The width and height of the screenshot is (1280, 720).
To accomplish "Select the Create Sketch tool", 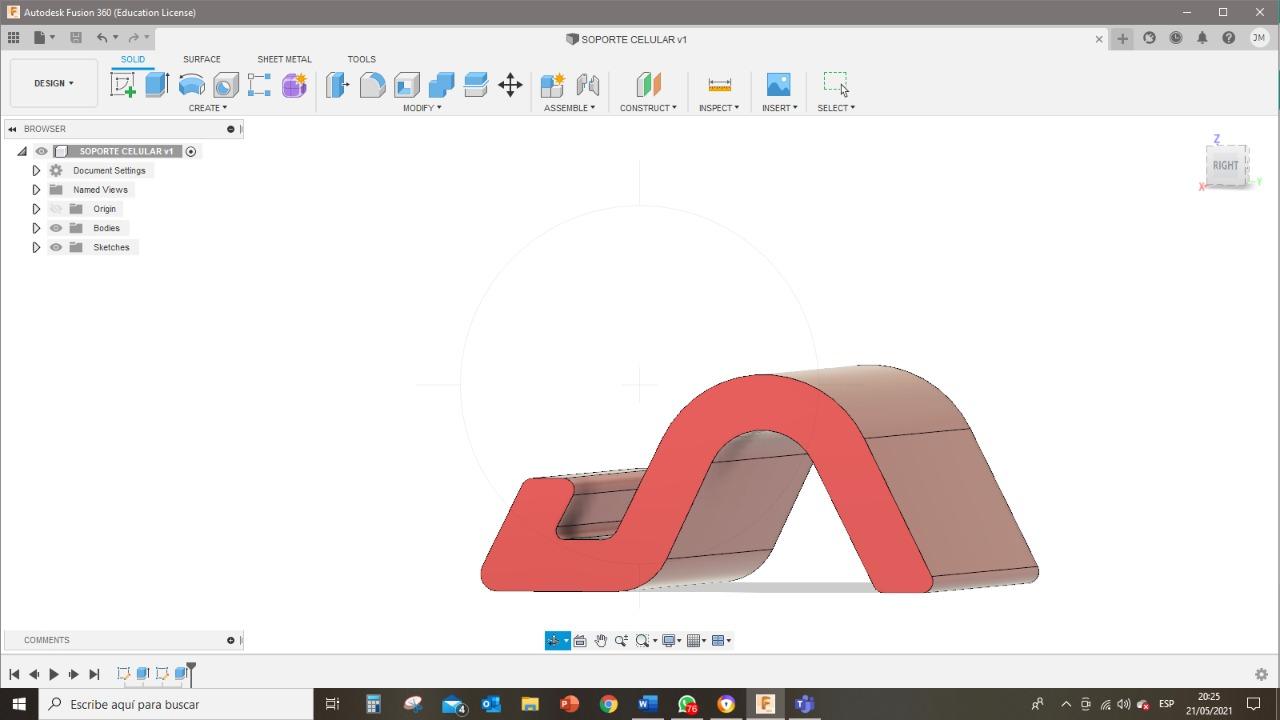I will [x=123, y=85].
